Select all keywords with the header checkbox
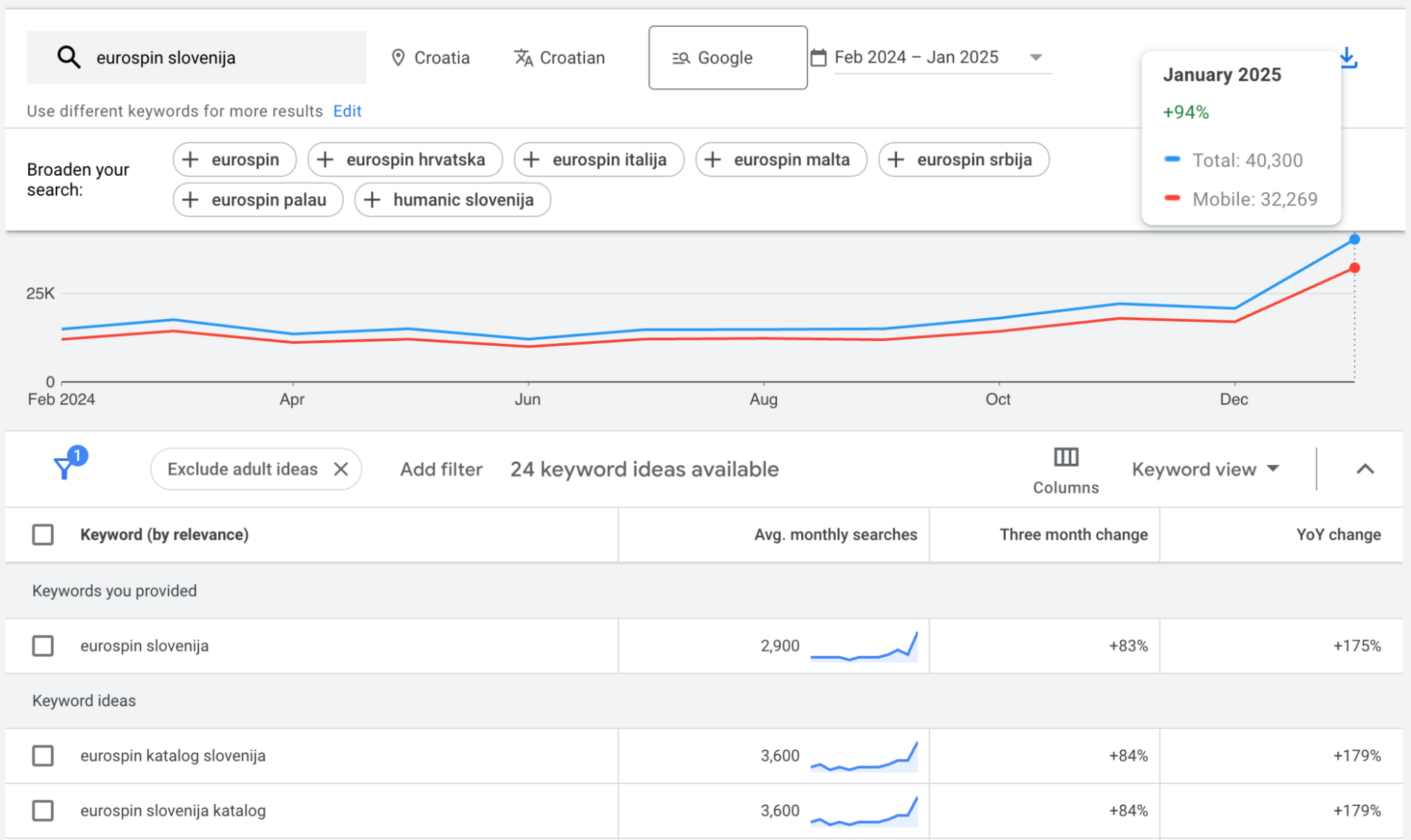 tap(43, 535)
